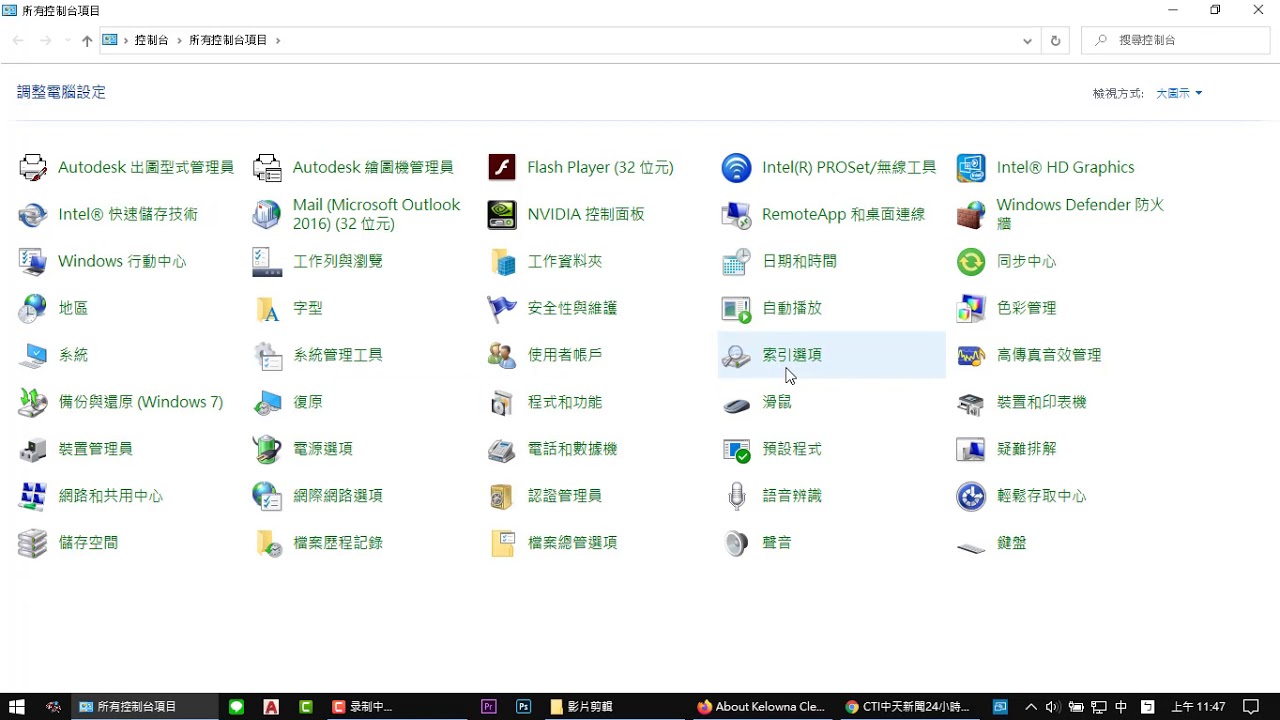Viewport: 1280px width, 720px height.
Task: Open the 索引選項 magnifier icon
Action: tap(736, 355)
